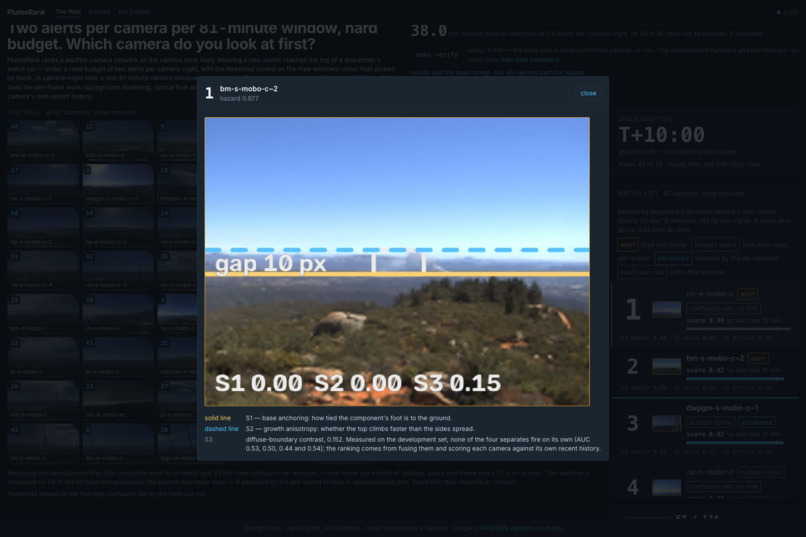This screenshot has width=806, height=537.
Task: Click thumbnail of watch list rank 2
Action: (666, 366)
